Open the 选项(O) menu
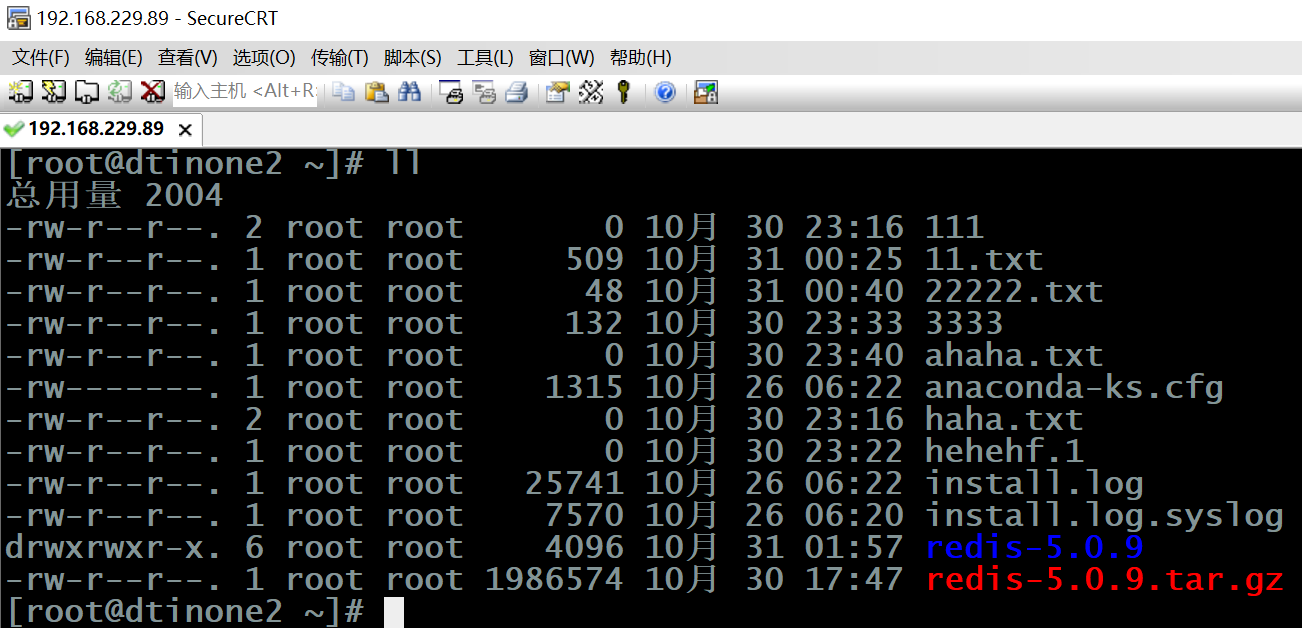This screenshot has width=1302, height=628. click(x=264, y=58)
